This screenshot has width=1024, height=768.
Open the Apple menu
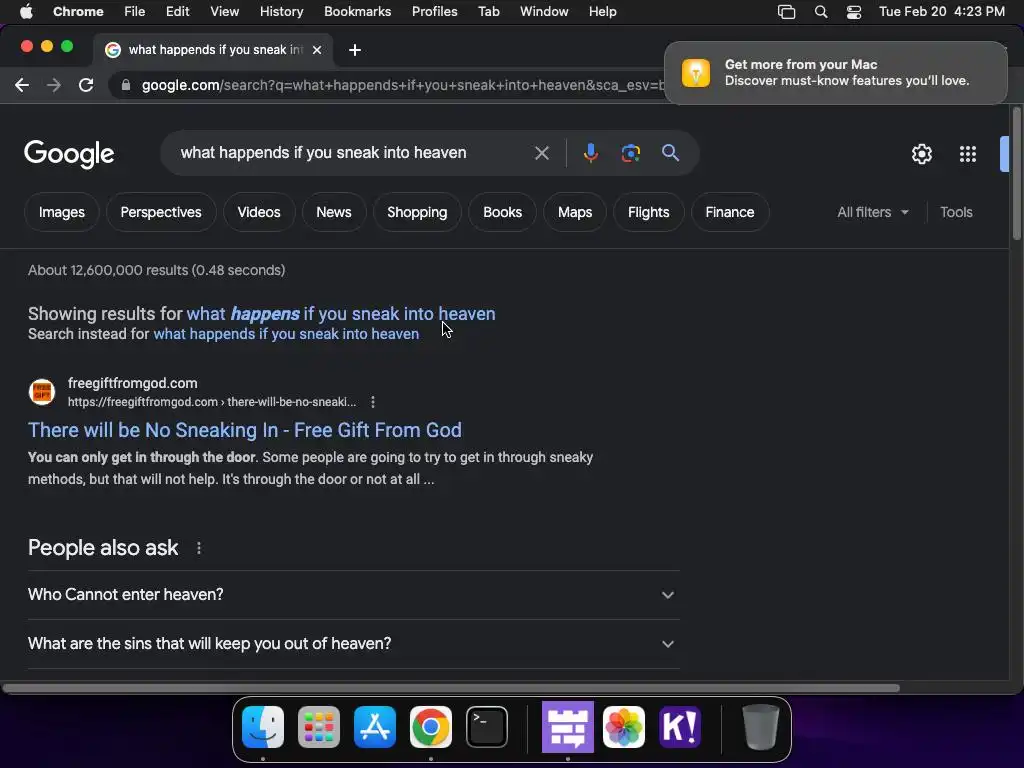click(26, 12)
